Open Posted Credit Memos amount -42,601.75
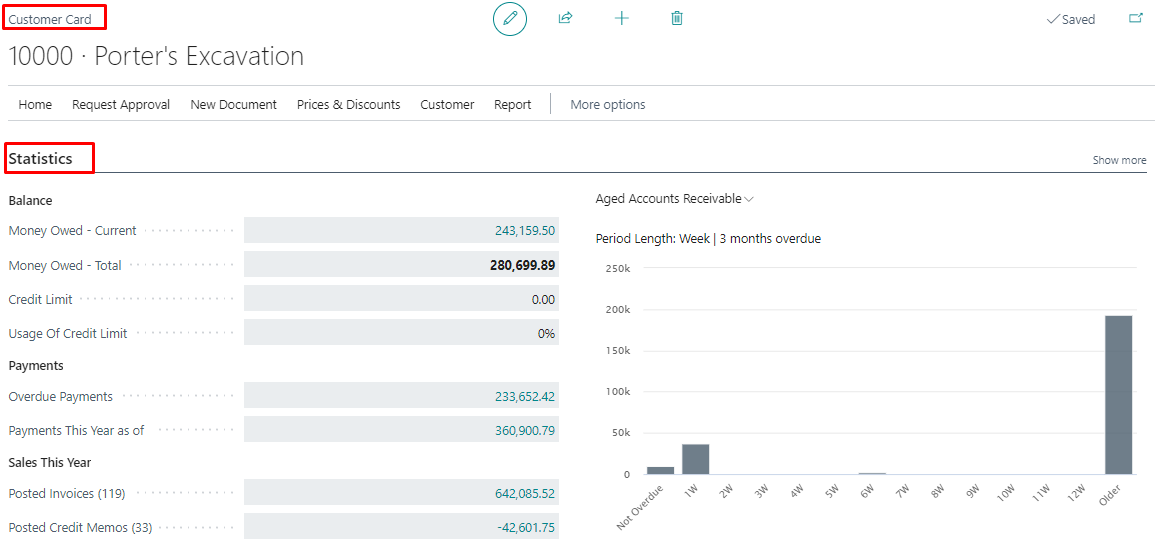Screen dimensions: 1155x544 tap(525, 528)
